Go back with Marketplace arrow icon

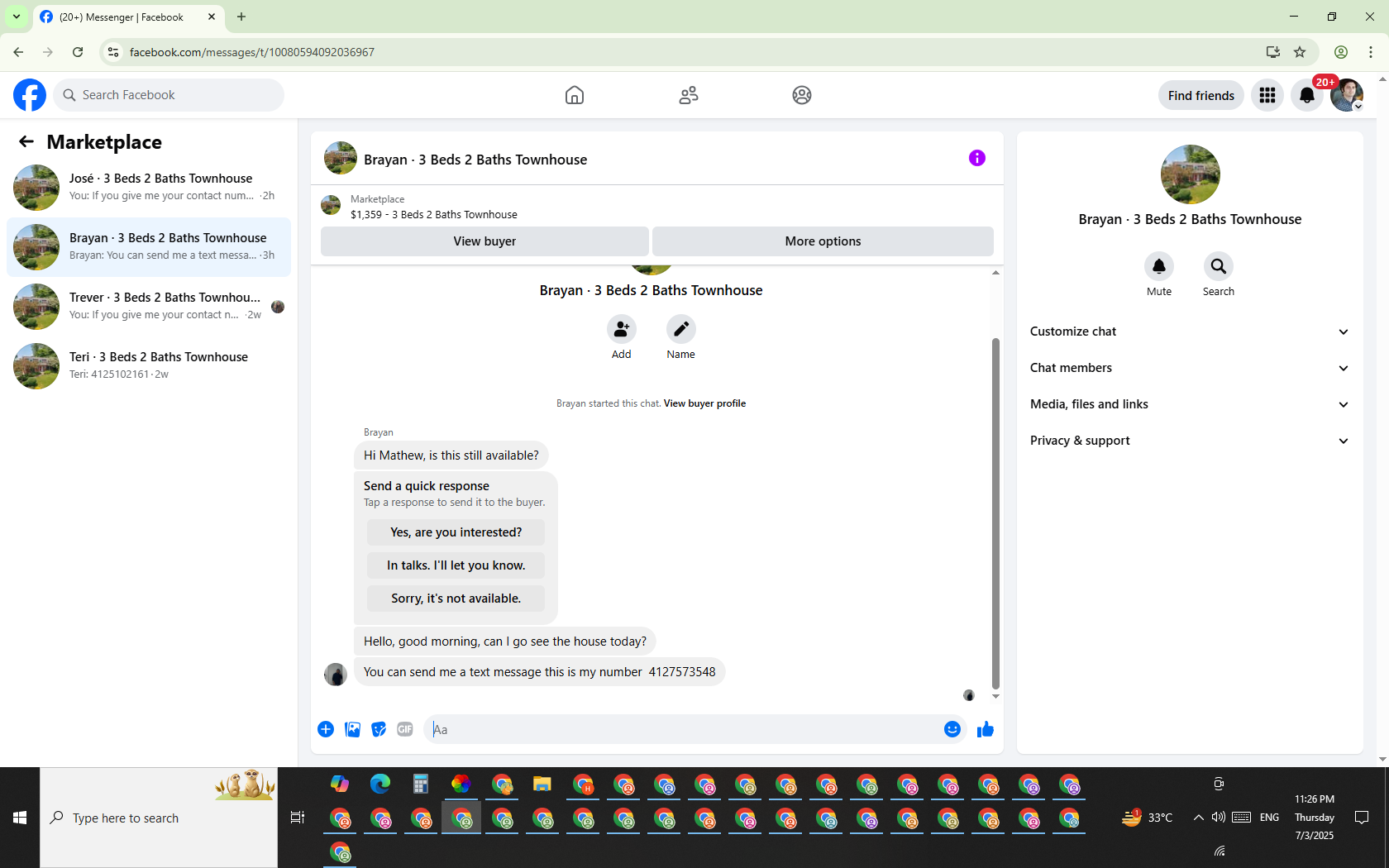(x=26, y=142)
